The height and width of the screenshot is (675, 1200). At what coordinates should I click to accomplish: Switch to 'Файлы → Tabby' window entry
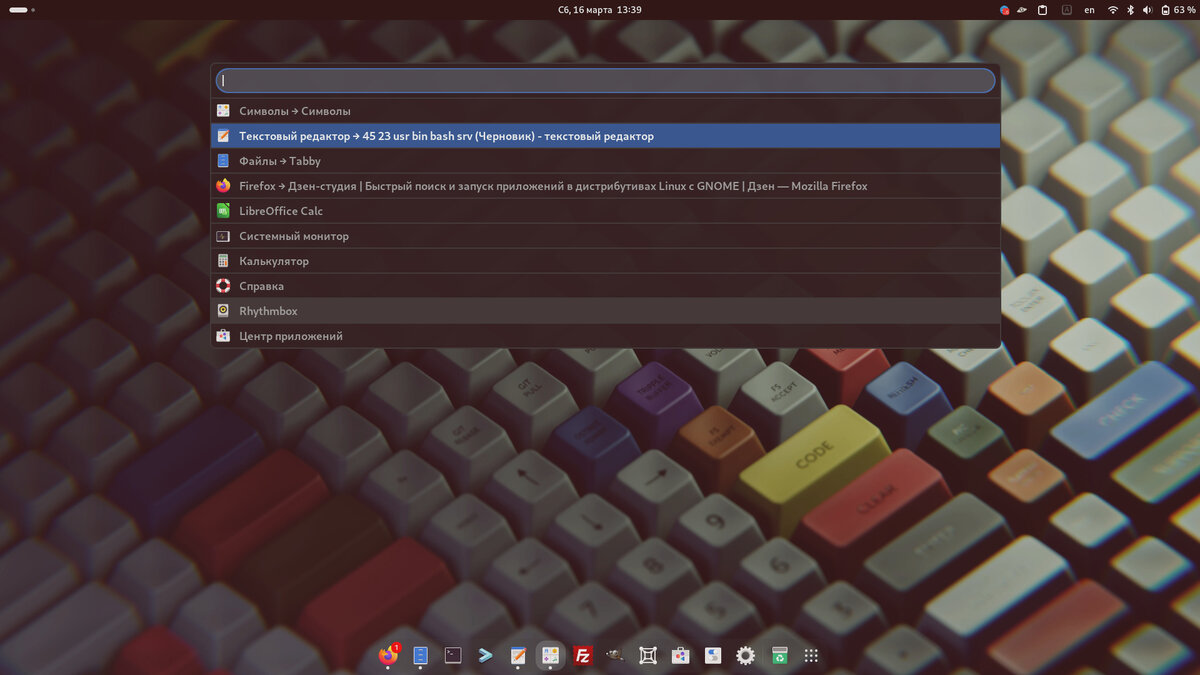(606, 161)
